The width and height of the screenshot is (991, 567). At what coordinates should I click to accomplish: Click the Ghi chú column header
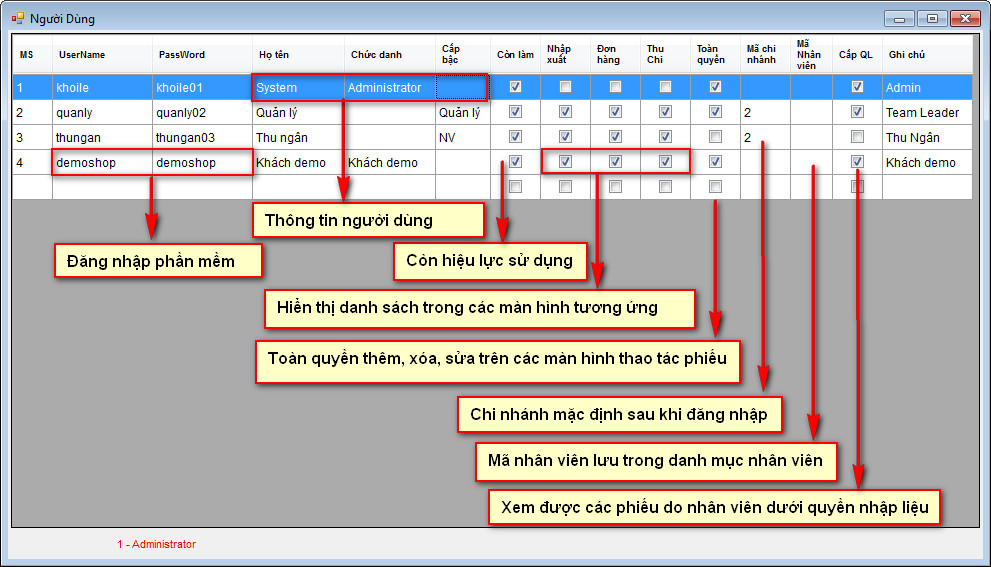click(927, 54)
